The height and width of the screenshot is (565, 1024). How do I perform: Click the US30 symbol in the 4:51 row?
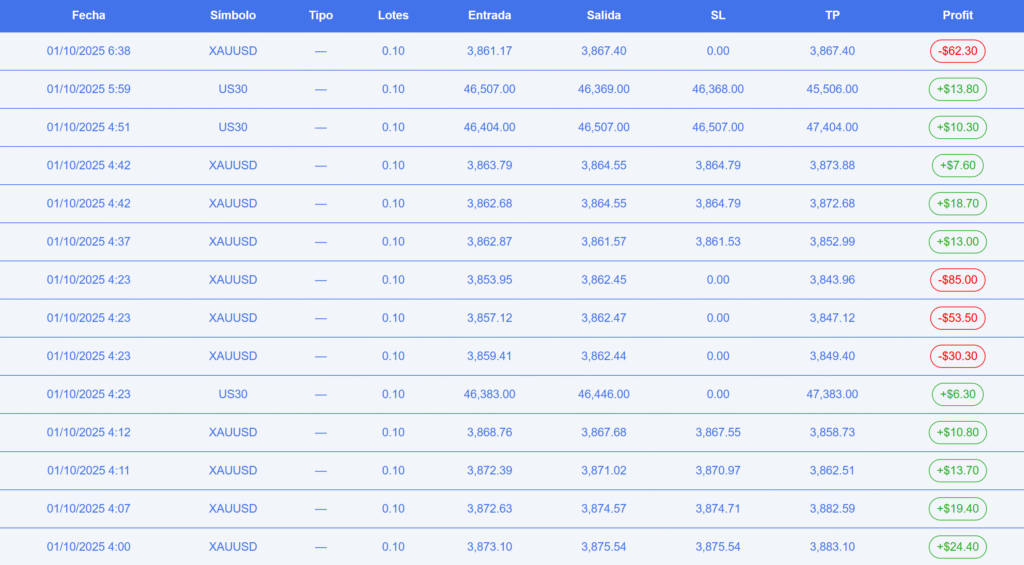233,127
